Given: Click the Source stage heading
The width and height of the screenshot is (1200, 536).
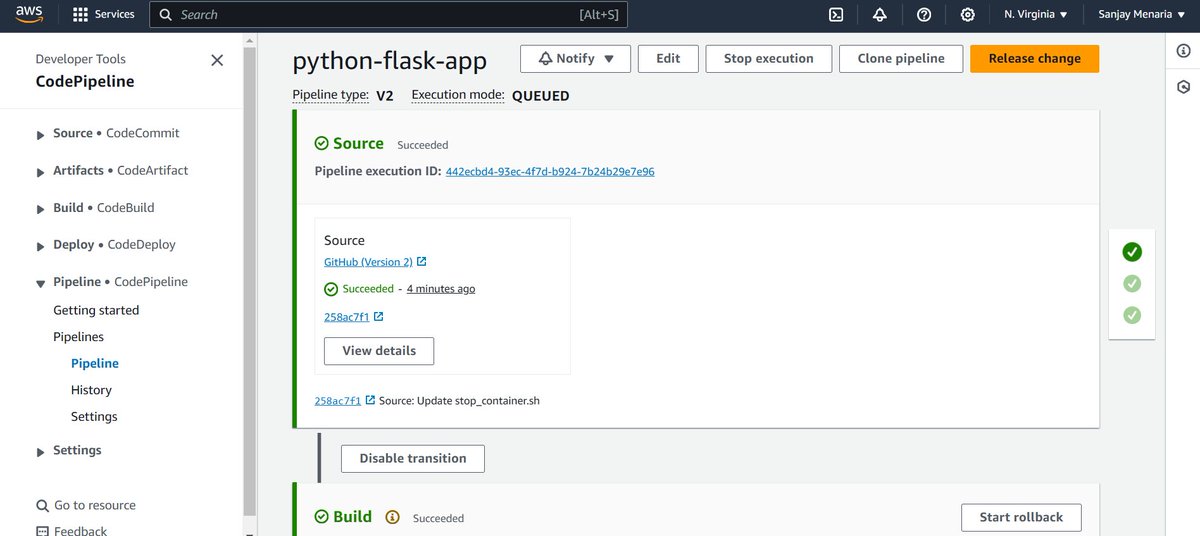Looking at the screenshot, I should pyautogui.click(x=358, y=144).
